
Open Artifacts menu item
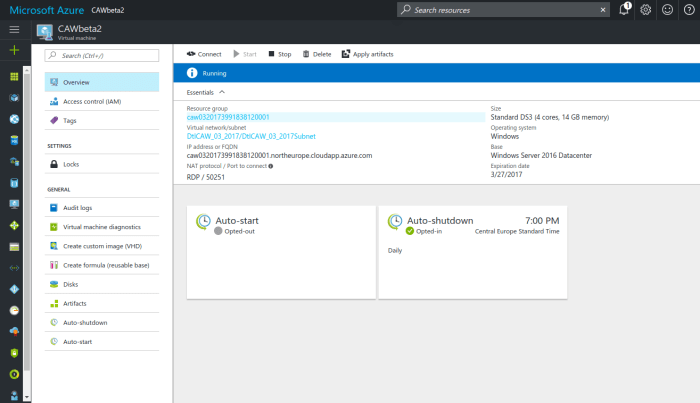point(102,303)
